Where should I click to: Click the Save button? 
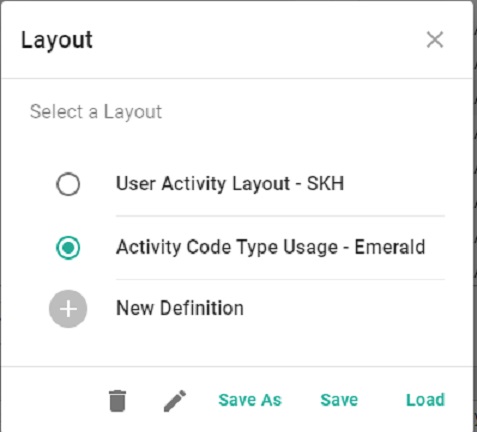point(339,400)
